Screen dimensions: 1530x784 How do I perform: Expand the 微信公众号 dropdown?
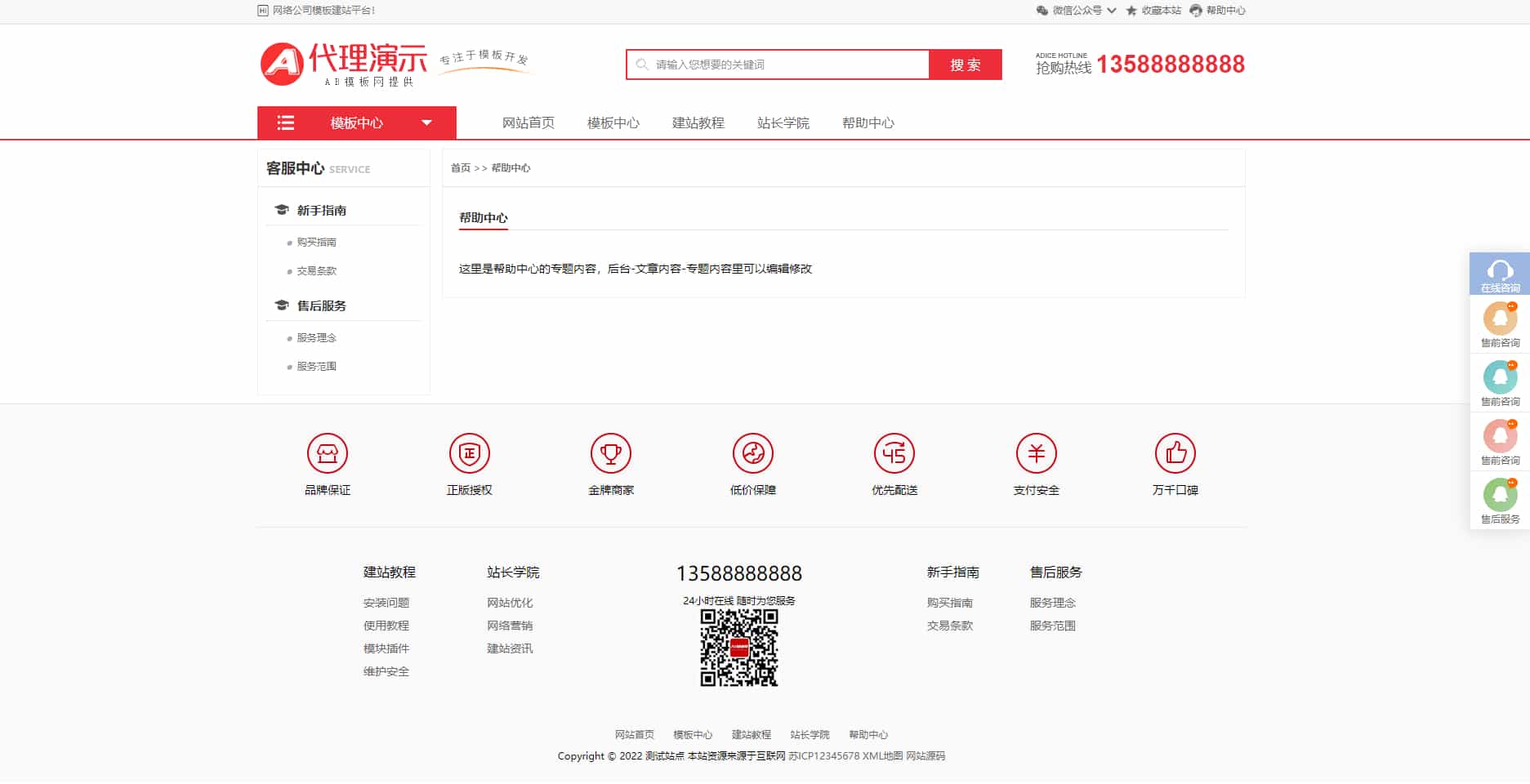[x=1076, y=11]
